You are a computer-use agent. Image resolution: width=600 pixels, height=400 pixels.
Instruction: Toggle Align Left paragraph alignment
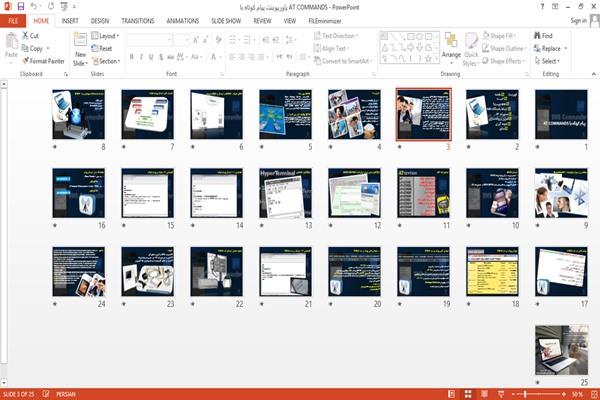232,57
